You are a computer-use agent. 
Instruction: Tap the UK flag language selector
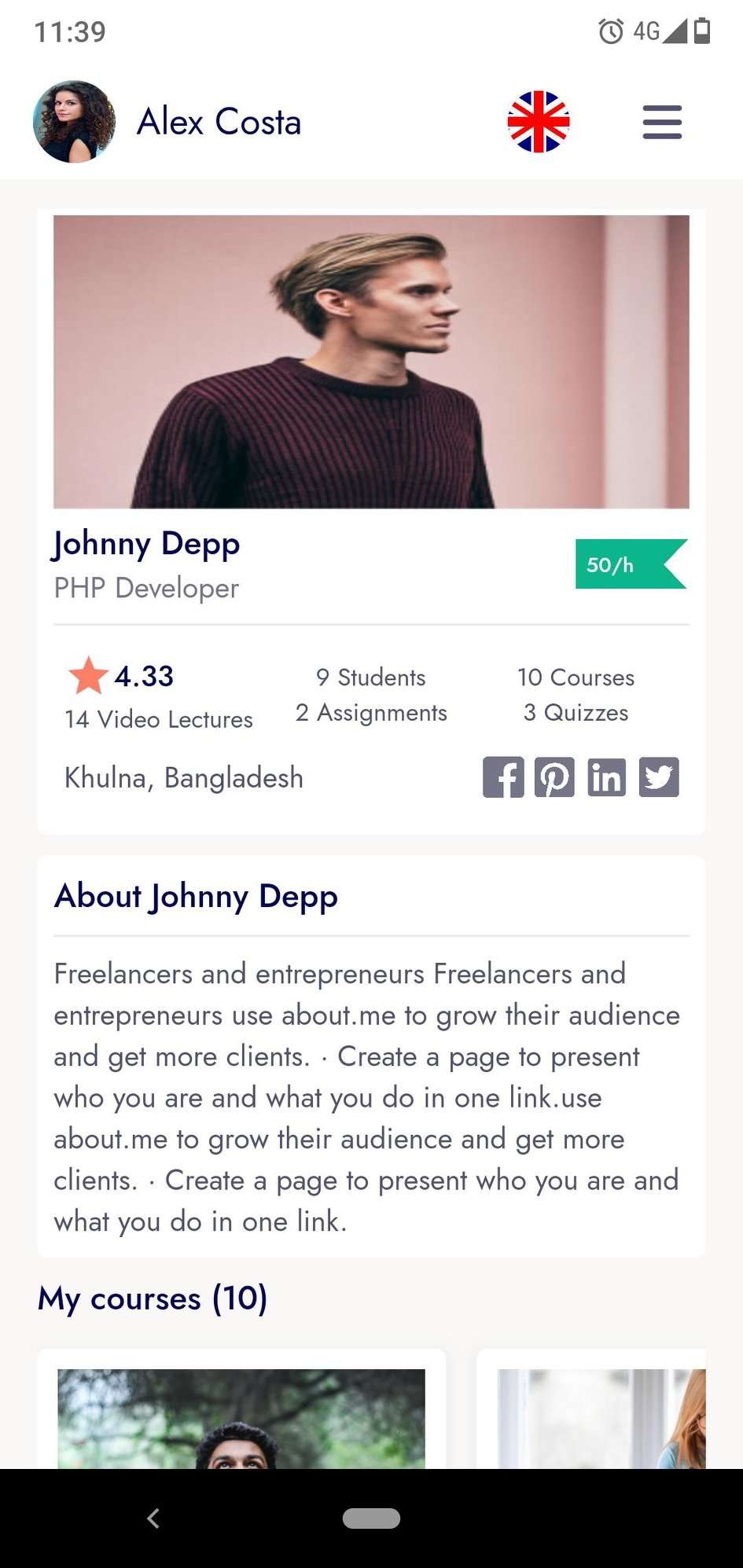(x=539, y=122)
